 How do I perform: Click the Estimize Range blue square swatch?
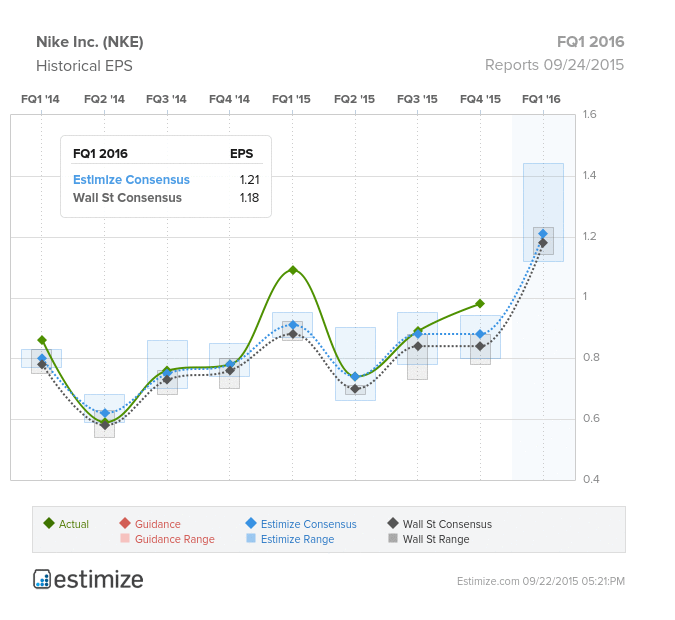[251, 538]
